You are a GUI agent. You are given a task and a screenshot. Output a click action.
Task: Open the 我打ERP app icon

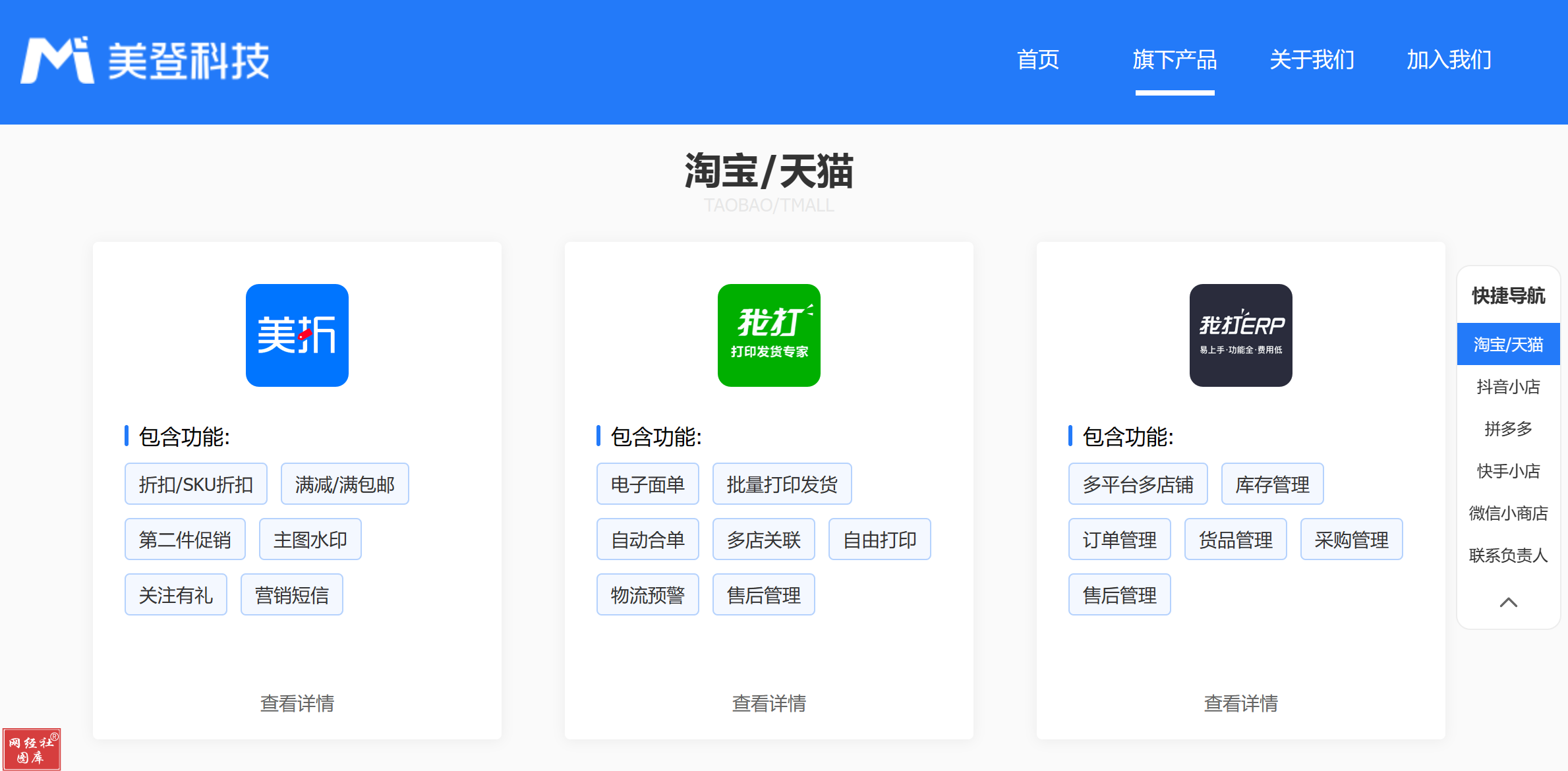coord(1241,335)
